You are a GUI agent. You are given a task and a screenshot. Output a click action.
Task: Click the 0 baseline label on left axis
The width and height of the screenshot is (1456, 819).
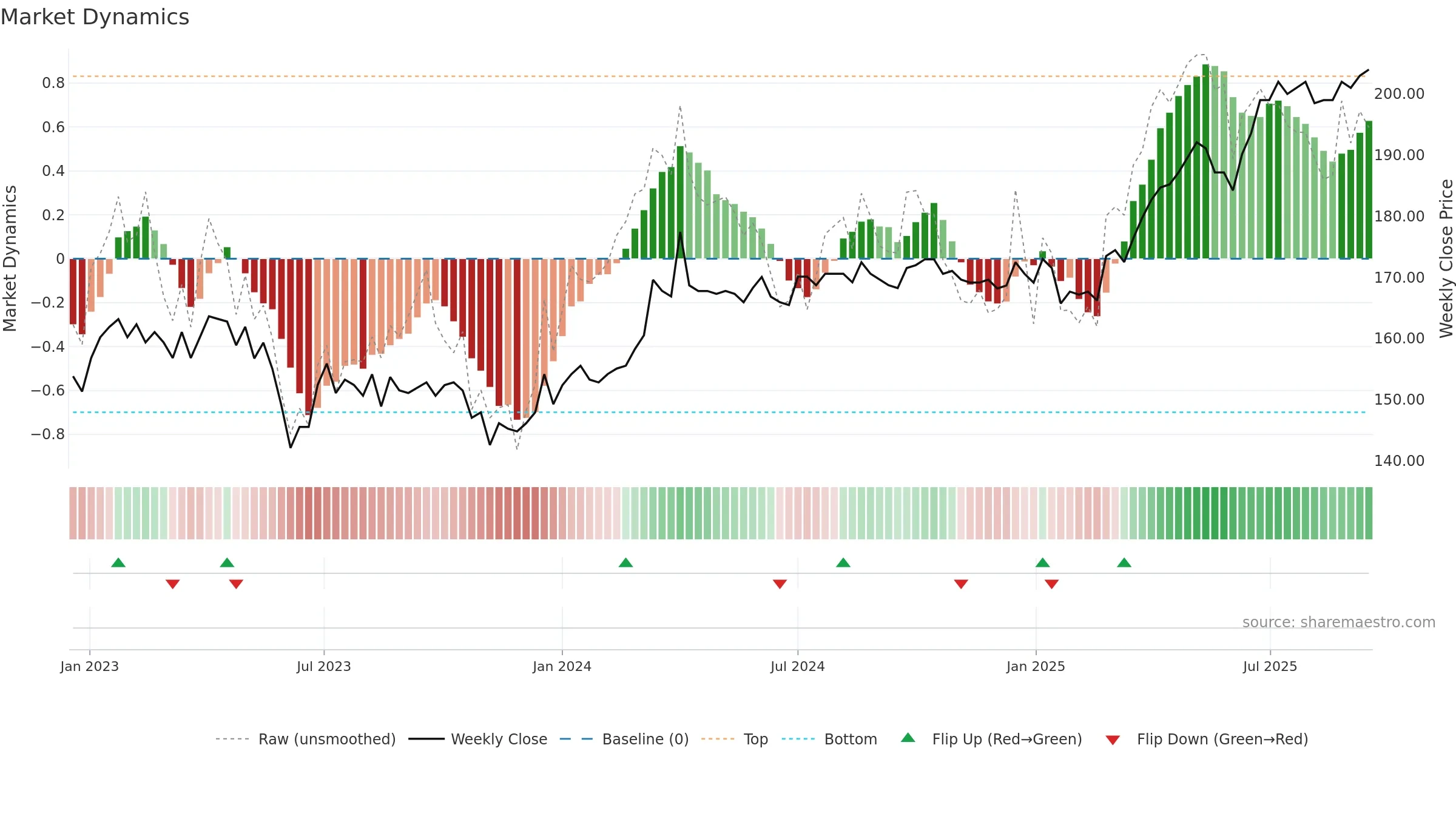pos(60,258)
